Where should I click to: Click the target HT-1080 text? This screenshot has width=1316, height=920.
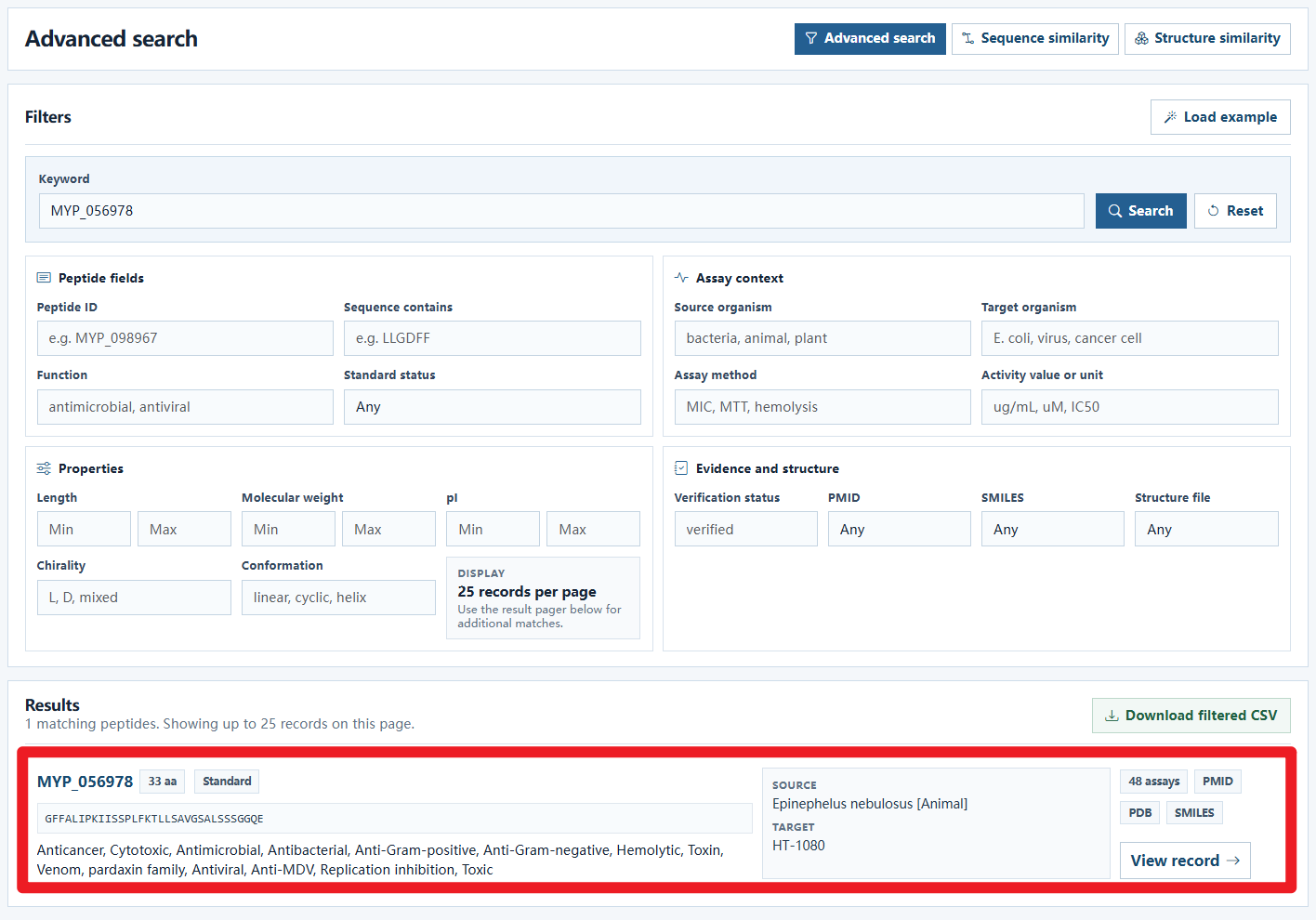798,846
